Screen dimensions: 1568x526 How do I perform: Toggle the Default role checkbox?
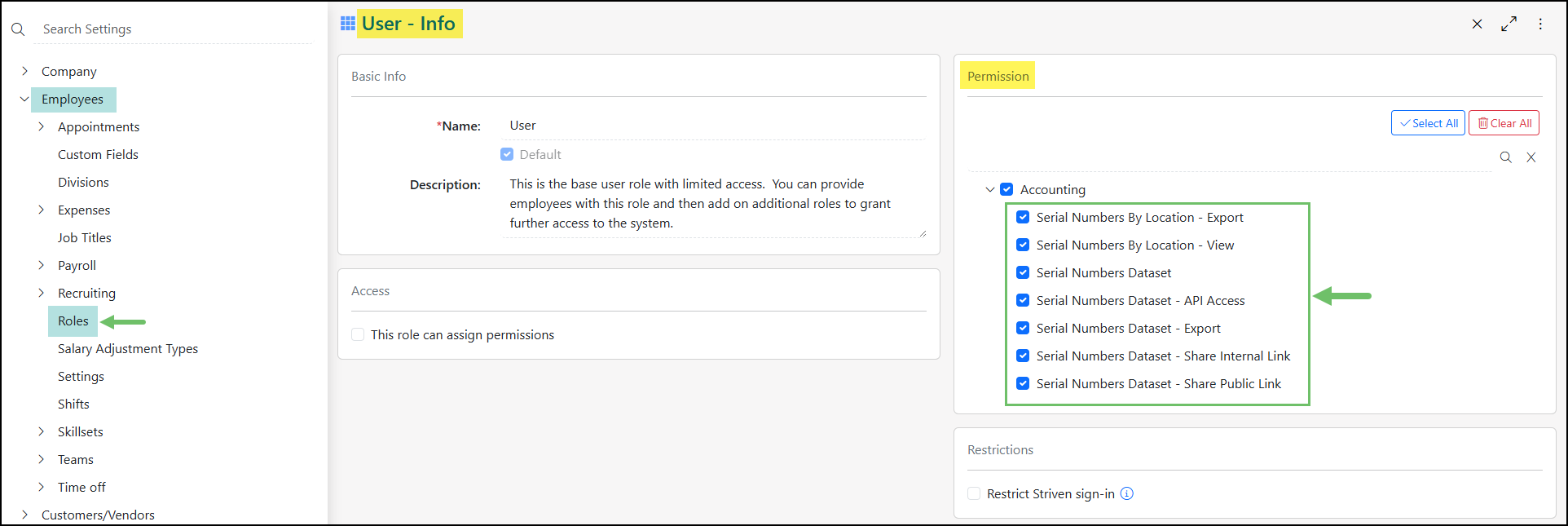coord(507,154)
